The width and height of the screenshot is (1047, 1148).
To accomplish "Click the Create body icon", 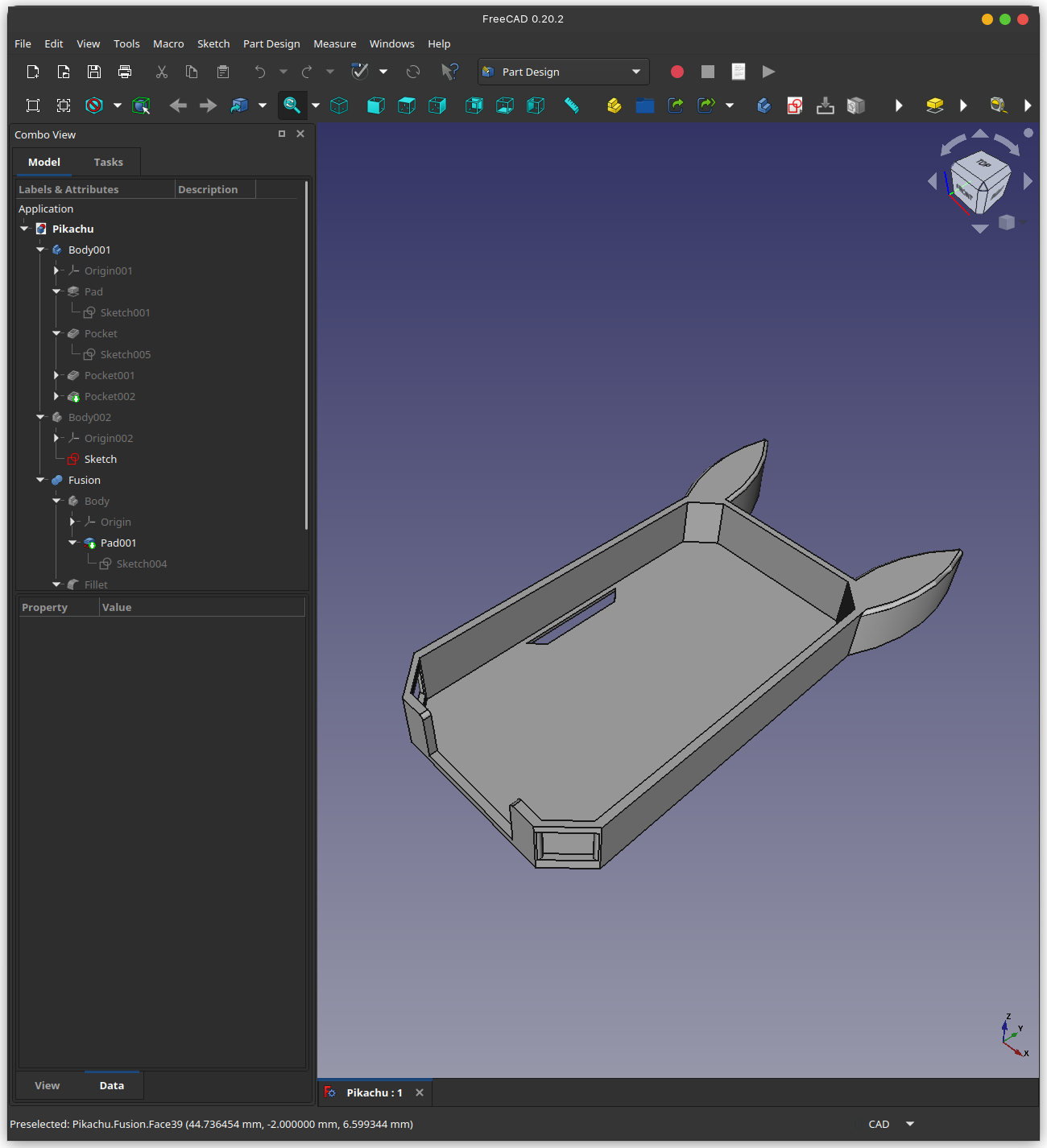I will (764, 105).
